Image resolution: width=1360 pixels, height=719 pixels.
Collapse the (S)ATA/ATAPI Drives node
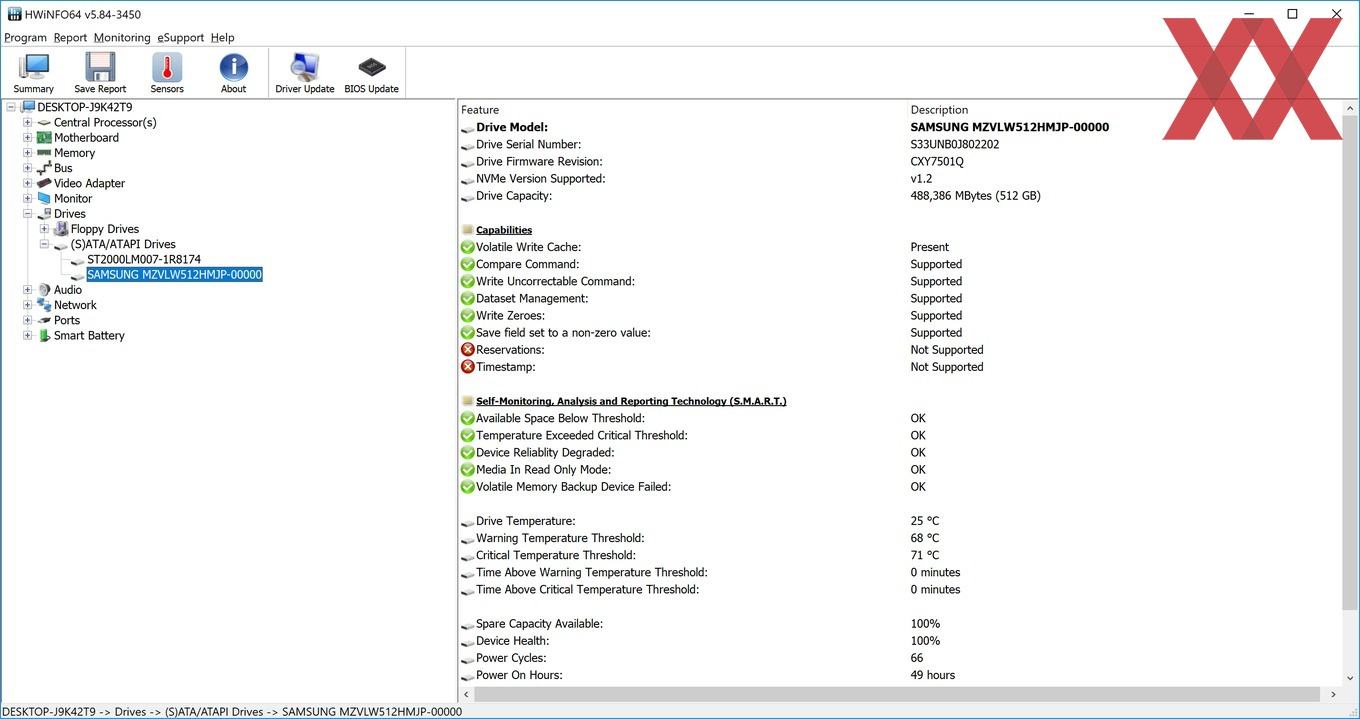click(x=44, y=244)
